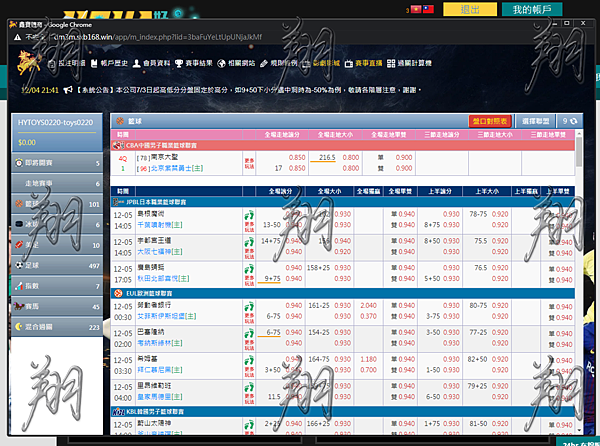This screenshot has height=446, width=600.
Task: Open 投注明細 from the top navigation
Action: [72, 63]
